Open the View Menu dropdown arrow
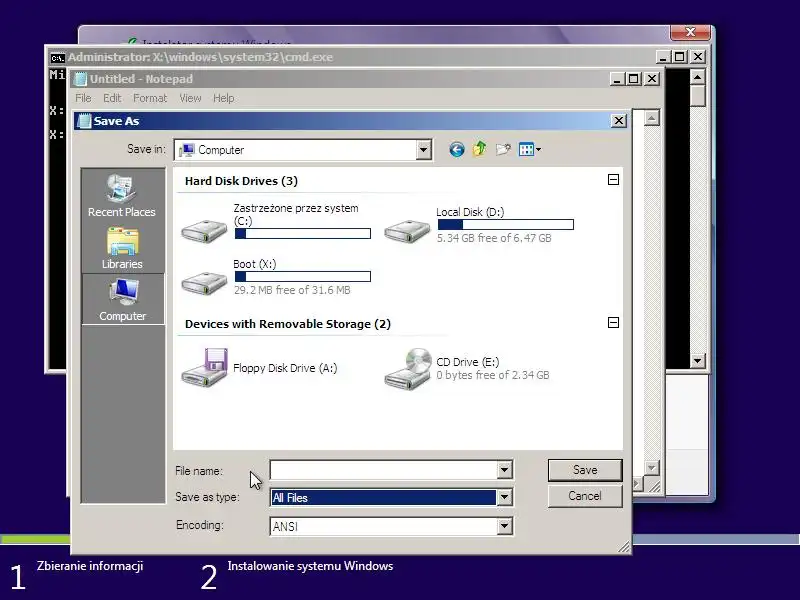This screenshot has width=800, height=600. pyautogui.click(x=538, y=149)
